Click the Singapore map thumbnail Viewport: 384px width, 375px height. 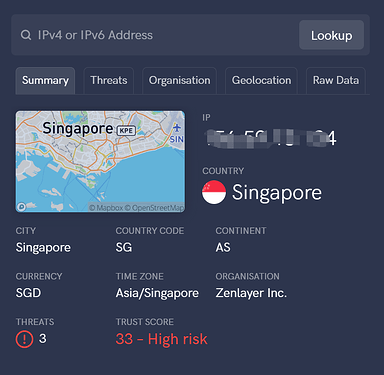[x=100, y=161]
